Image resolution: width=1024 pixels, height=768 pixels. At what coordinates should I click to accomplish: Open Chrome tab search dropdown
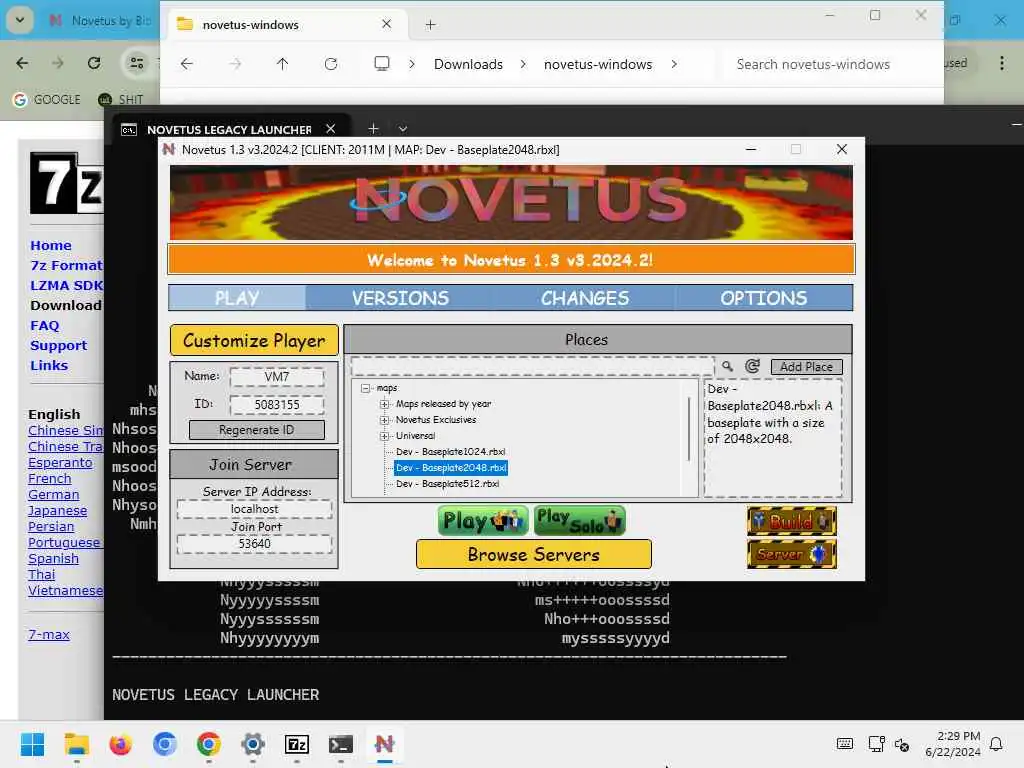coord(20,20)
